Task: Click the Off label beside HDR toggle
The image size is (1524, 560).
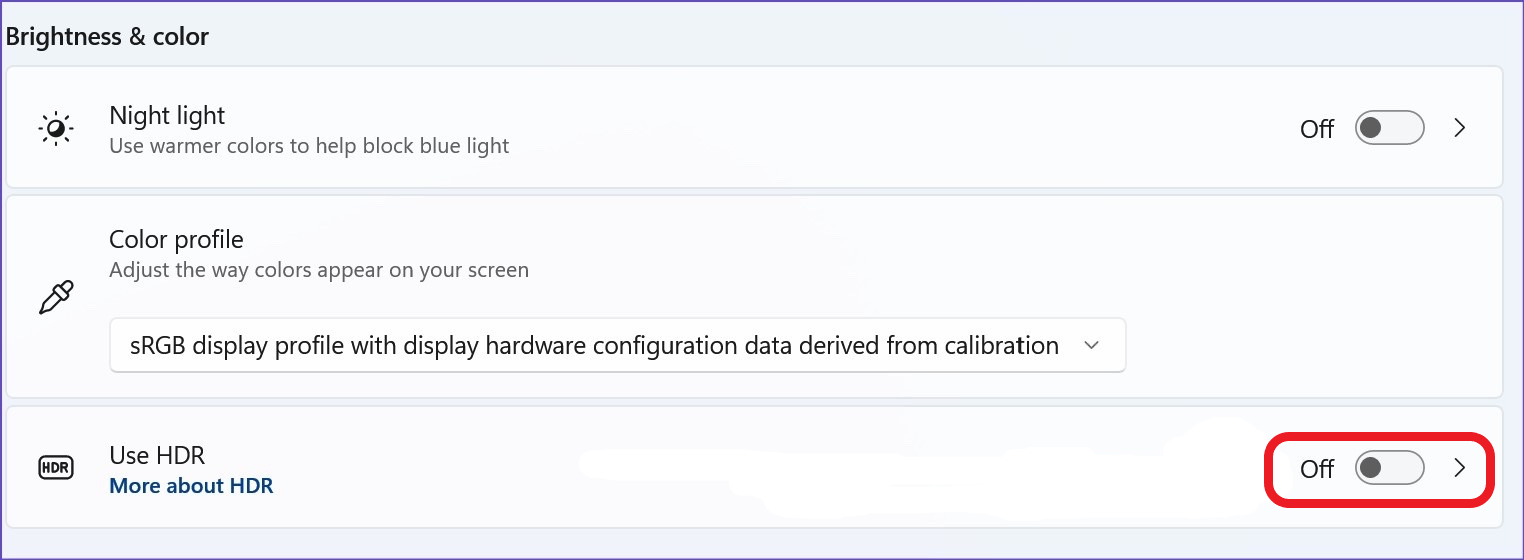Action: [x=1317, y=468]
